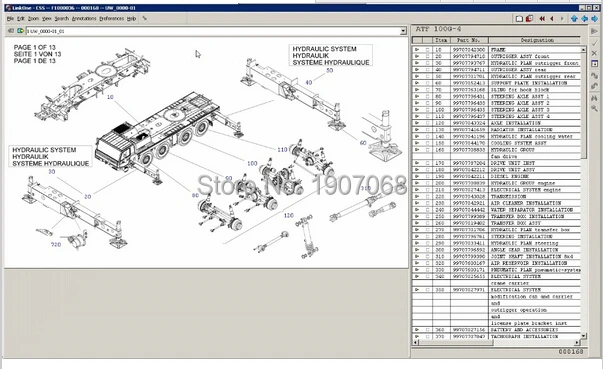The width and height of the screenshot is (603, 369).
Task: Tick the checkbox for item 260 row
Action: (x=427, y=223)
